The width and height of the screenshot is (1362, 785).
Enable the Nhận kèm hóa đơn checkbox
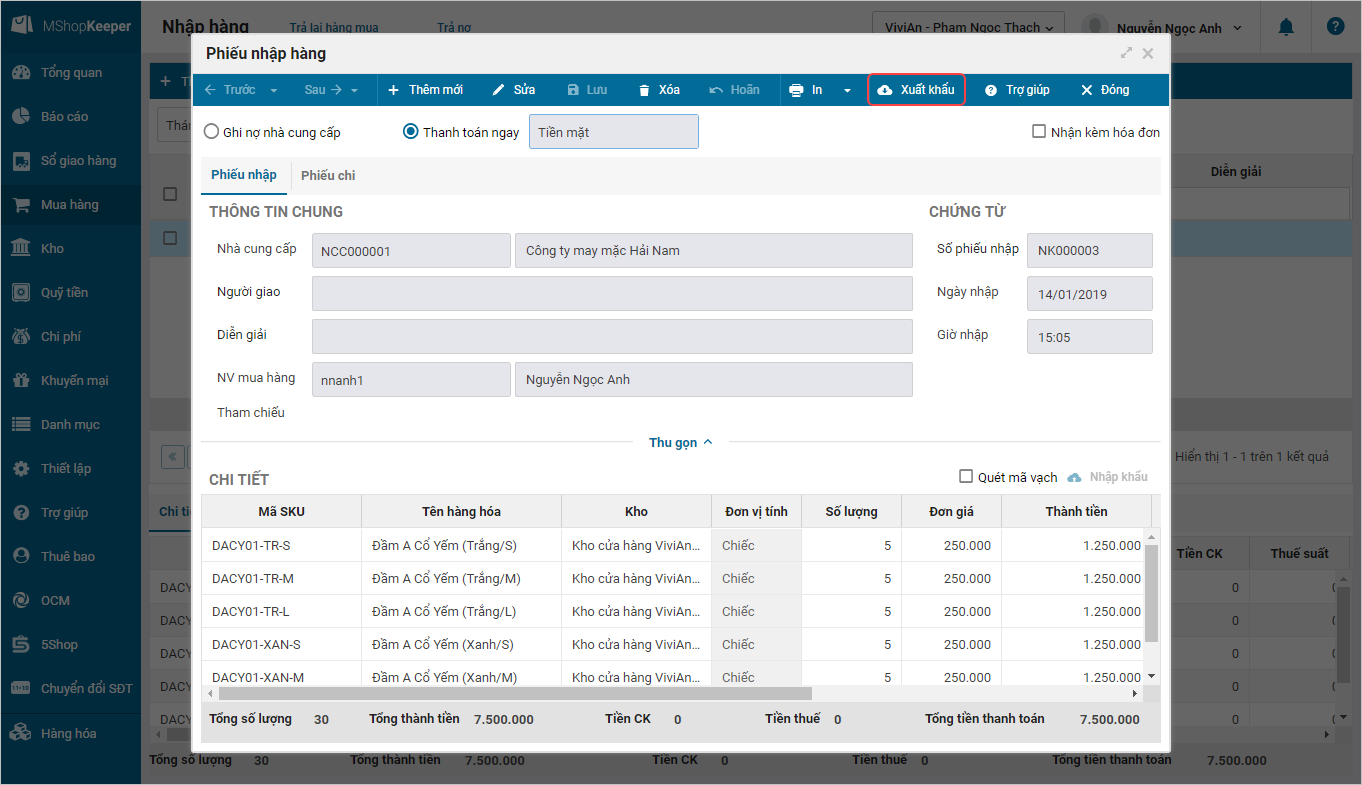(x=1039, y=132)
